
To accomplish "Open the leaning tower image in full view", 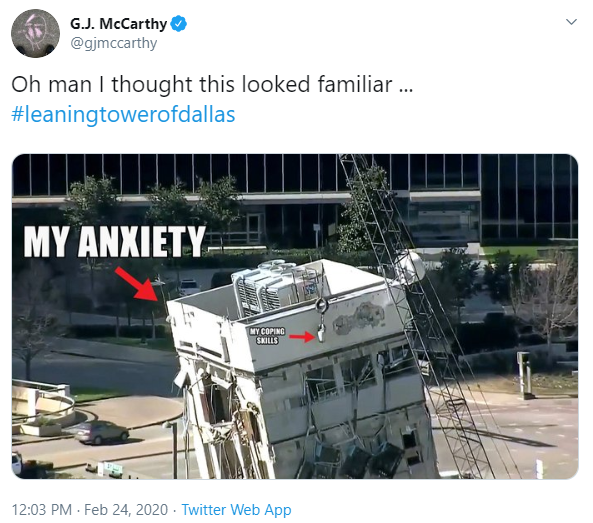I will click(x=295, y=316).
